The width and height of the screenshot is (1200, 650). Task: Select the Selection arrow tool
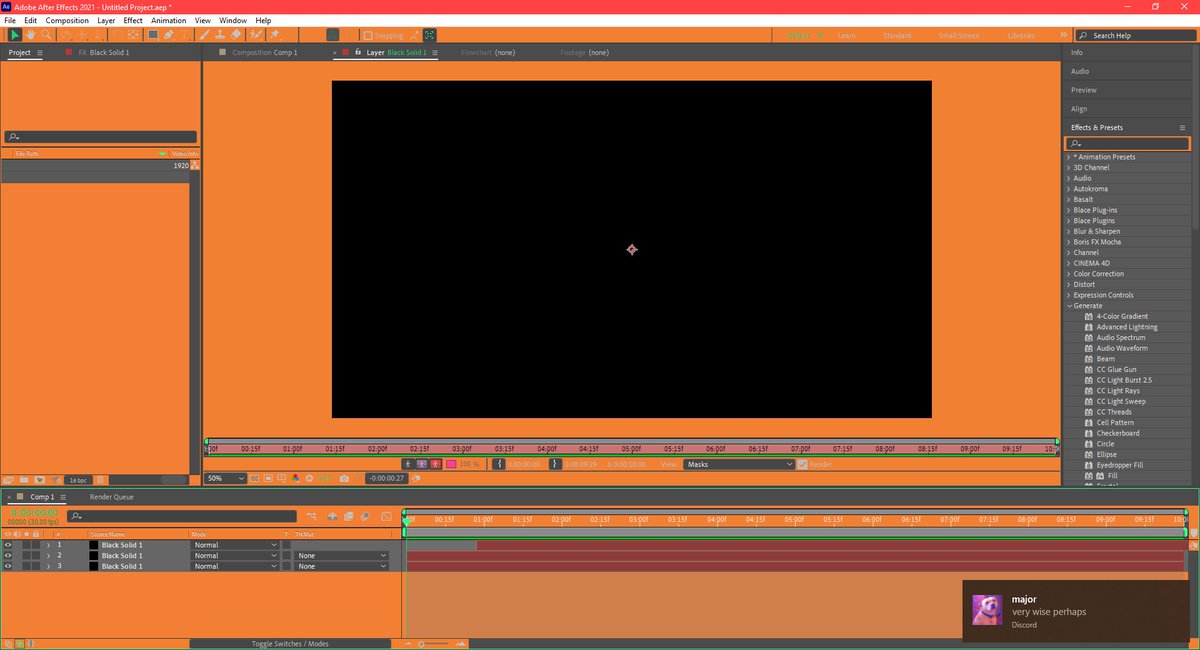coord(15,34)
